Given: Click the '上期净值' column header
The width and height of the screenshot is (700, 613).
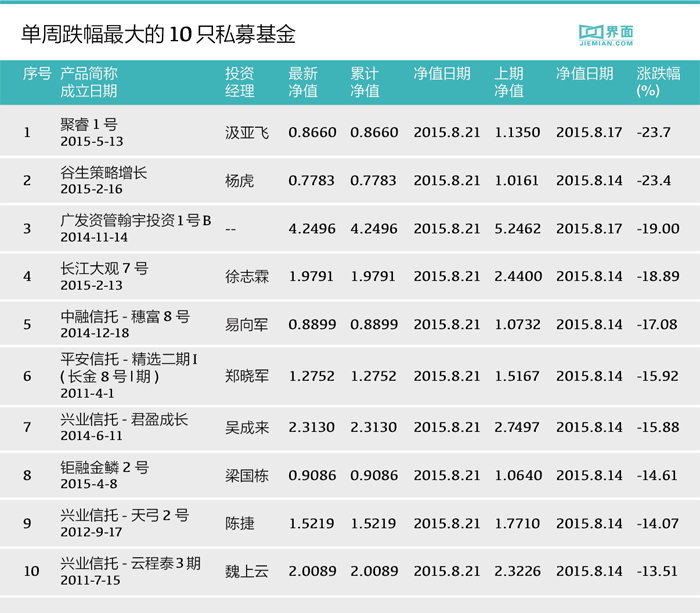Looking at the screenshot, I should (x=509, y=82).
